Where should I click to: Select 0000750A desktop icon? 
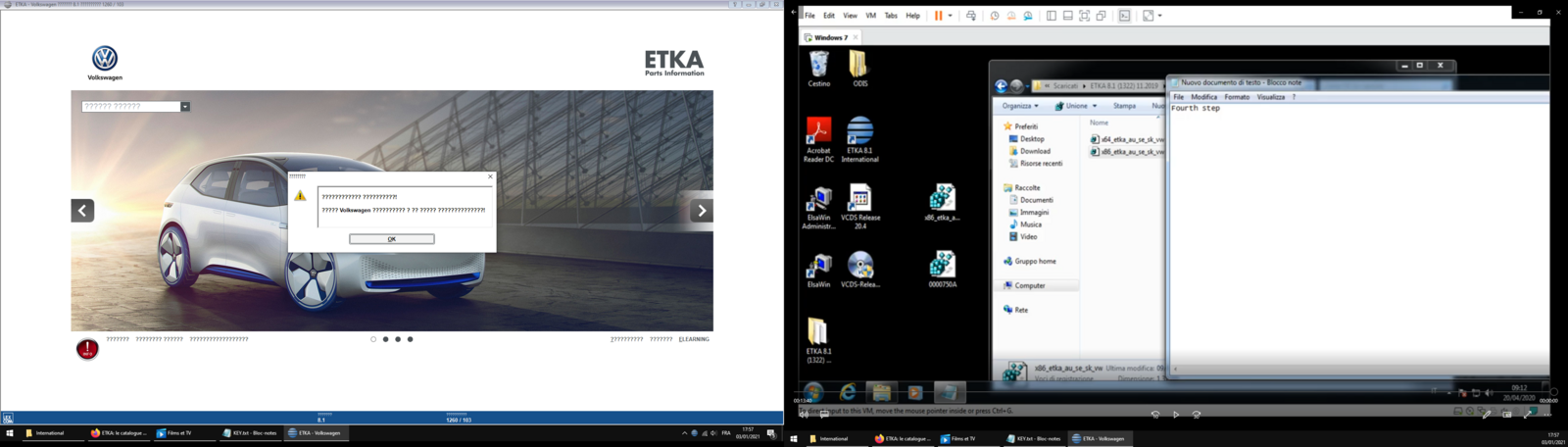[943, 270]
